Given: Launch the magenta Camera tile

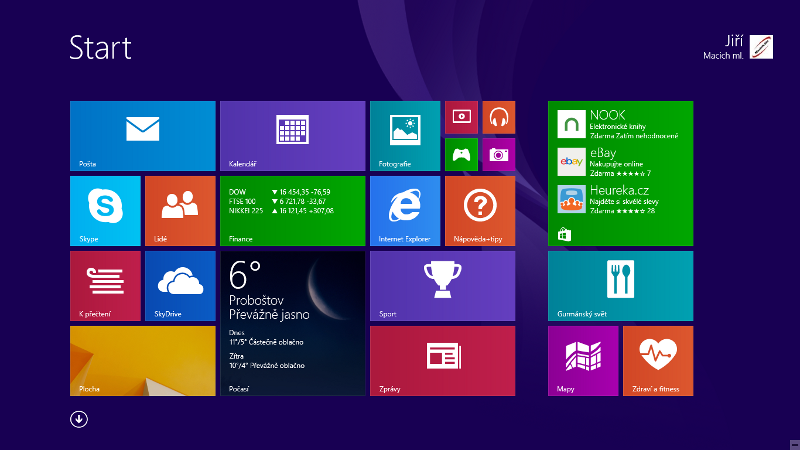Looking at the screenshot, I should click(499, 154).
